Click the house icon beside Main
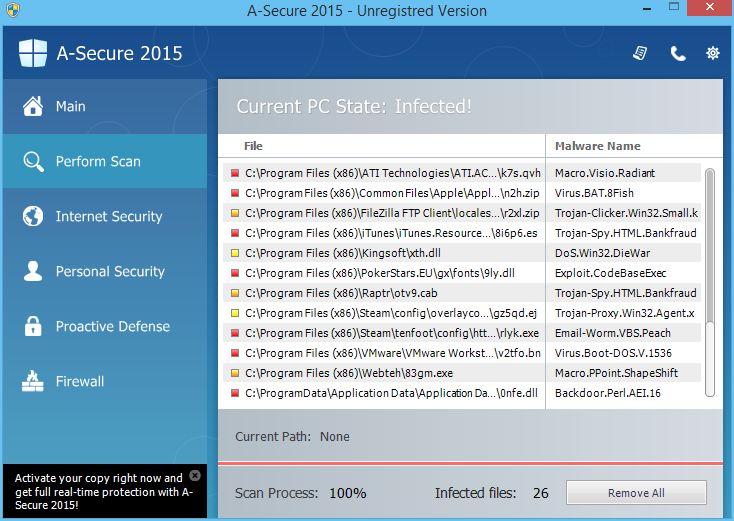Image resolution: width=734 pixels, height=521 pixels. (x=33, y=106)
